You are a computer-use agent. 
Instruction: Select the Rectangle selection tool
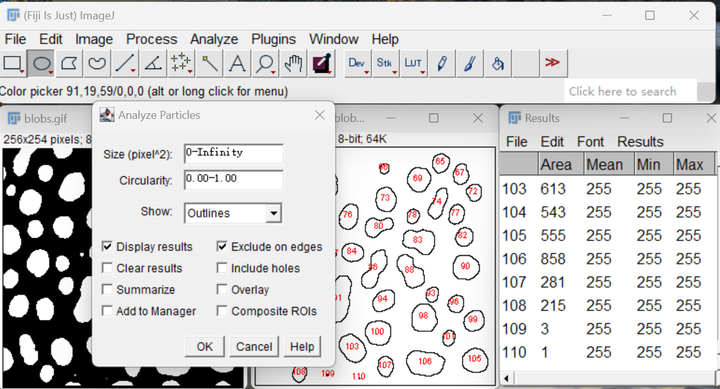(x=13, y=63)
